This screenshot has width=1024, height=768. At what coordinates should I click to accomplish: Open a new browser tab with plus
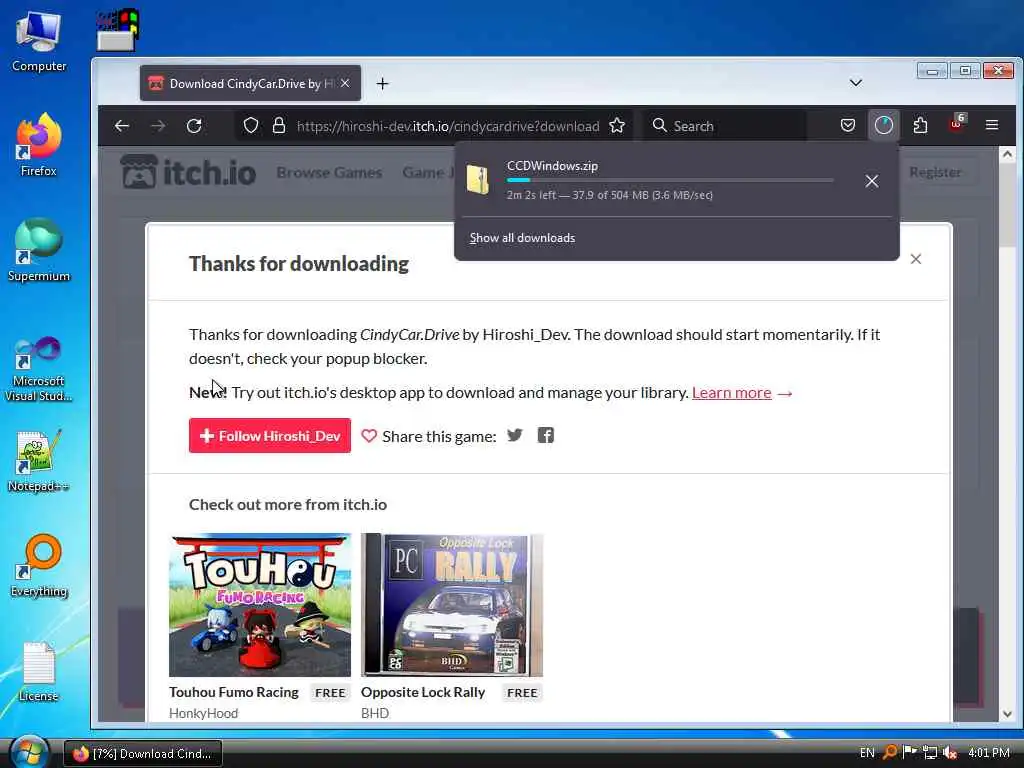pos(383,84)
